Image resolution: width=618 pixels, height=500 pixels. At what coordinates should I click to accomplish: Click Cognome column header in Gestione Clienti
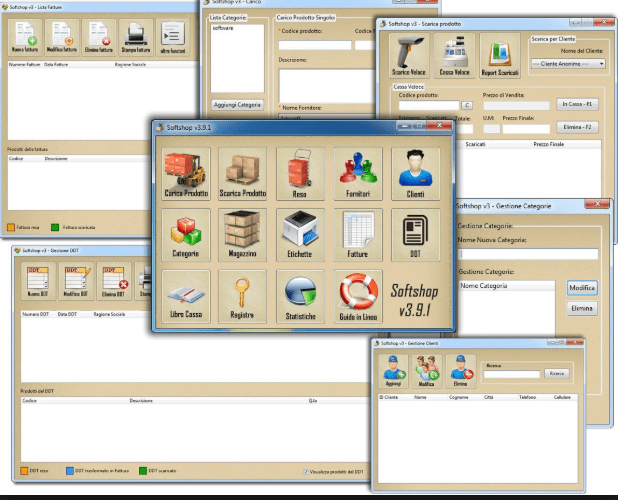click(x=459, y=397)
